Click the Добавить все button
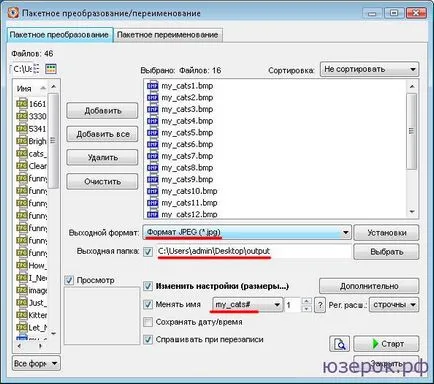 coord(102,134)
